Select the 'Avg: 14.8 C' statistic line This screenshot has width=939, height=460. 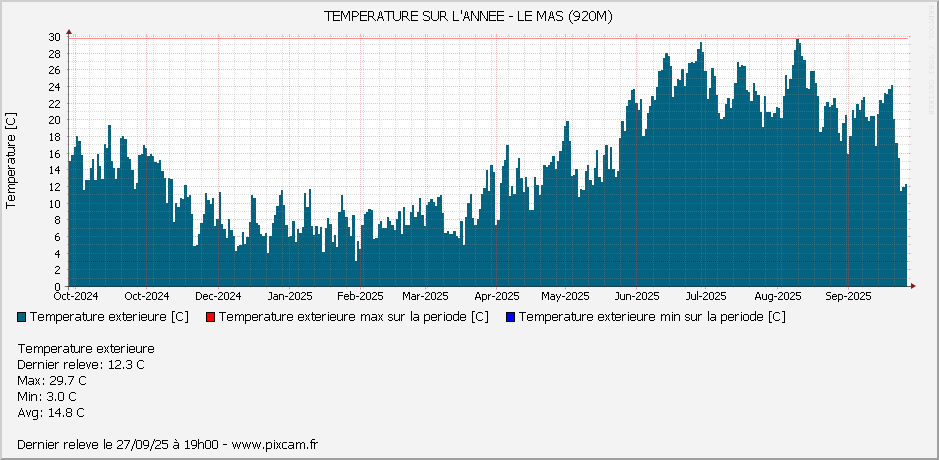click(x=51, y=412)
